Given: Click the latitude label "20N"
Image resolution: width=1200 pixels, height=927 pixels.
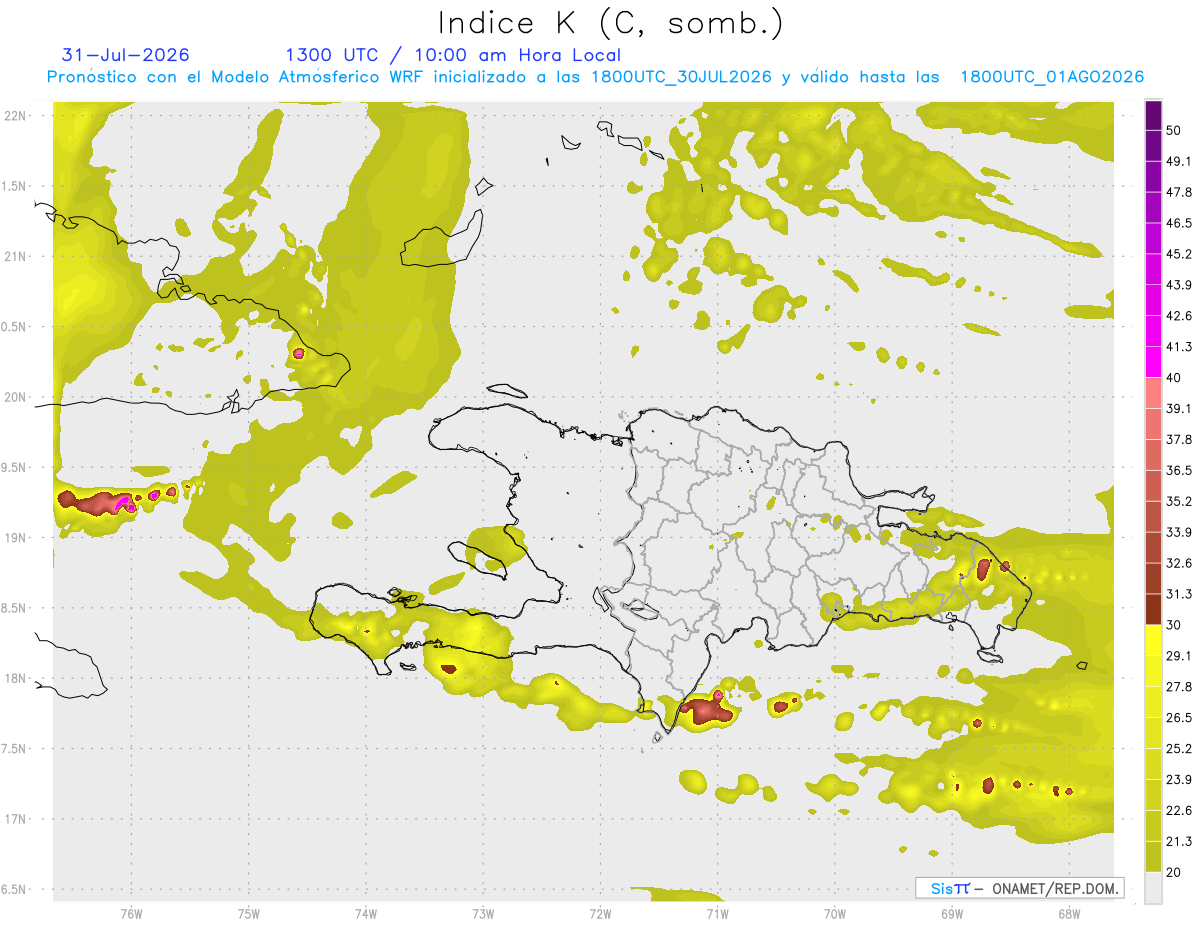Looking at the screenshot, I should [x=15, y=397].
